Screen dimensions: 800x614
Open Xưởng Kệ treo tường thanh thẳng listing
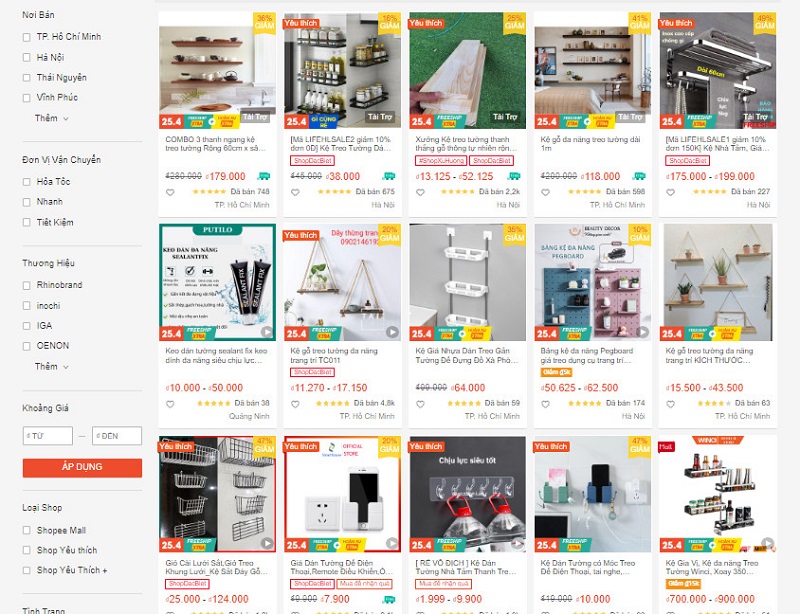pos(466,143)
